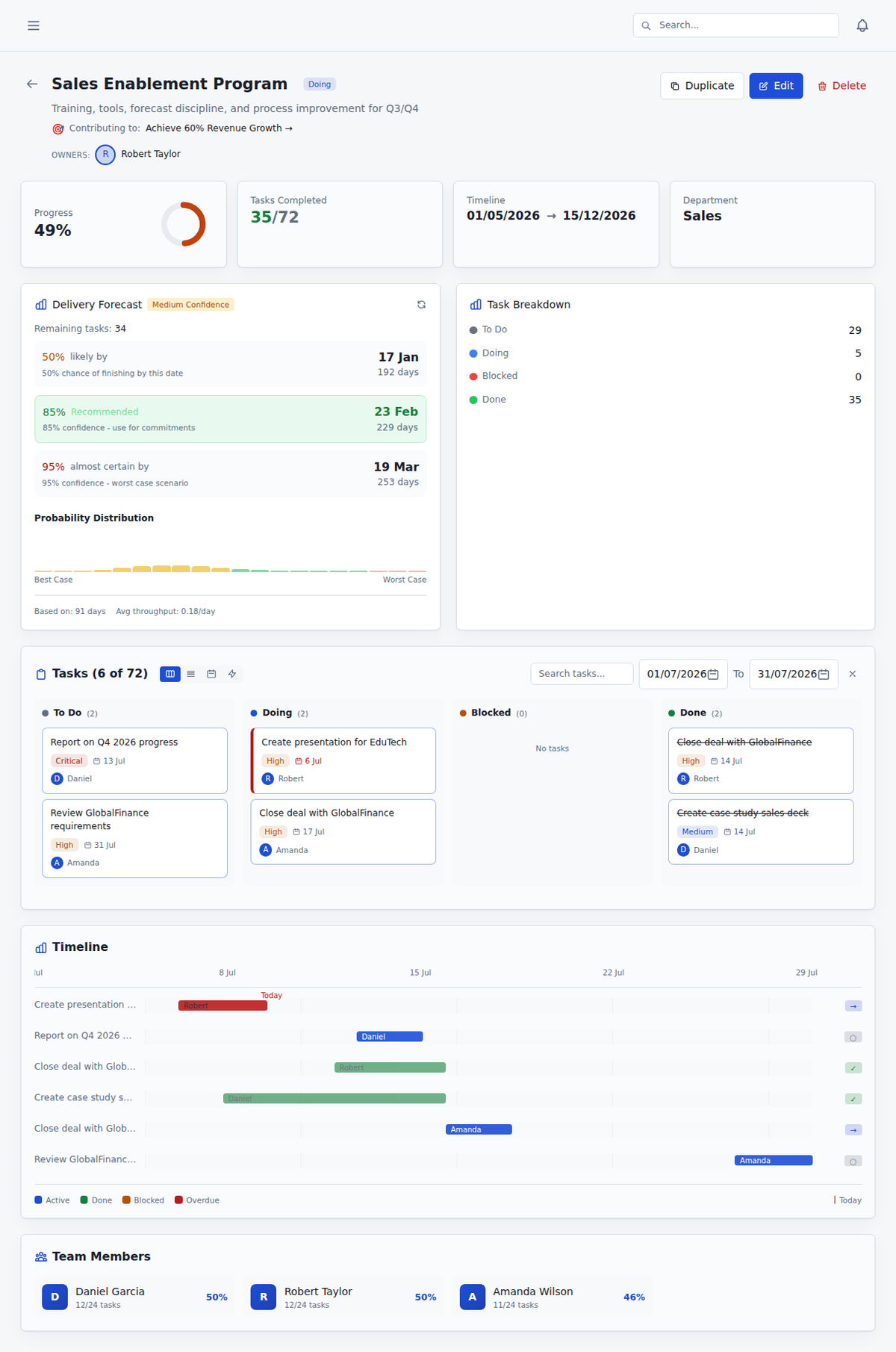896x1352 pixels.
Task: Click Amanda avatar on Review GlobalFinance card
Action: (x=57, y=863)
